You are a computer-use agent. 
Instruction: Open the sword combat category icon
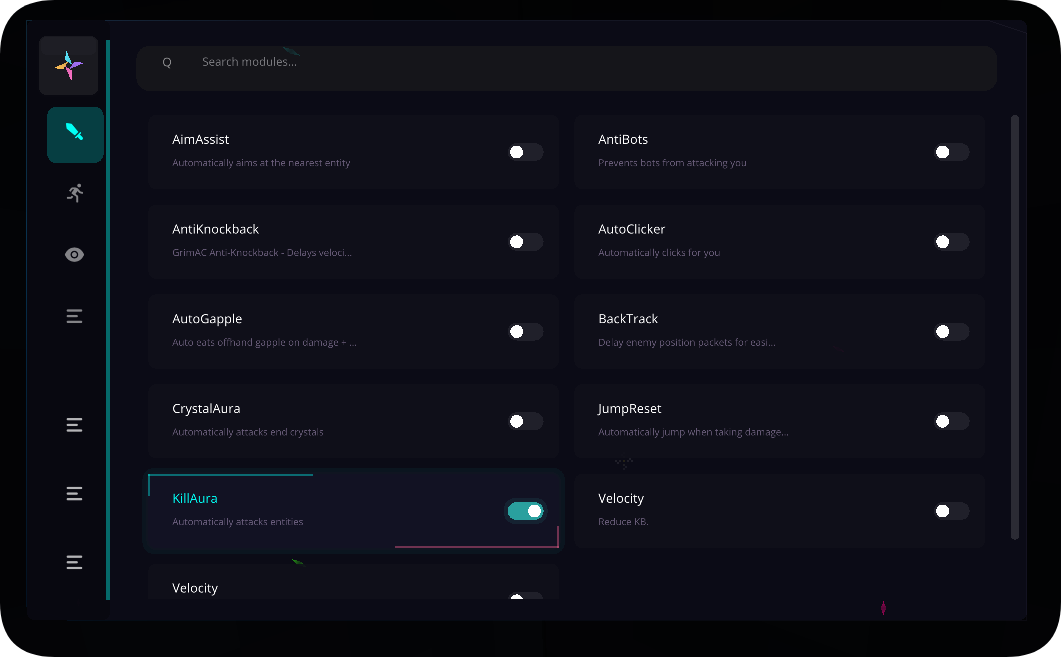(75, 134)
